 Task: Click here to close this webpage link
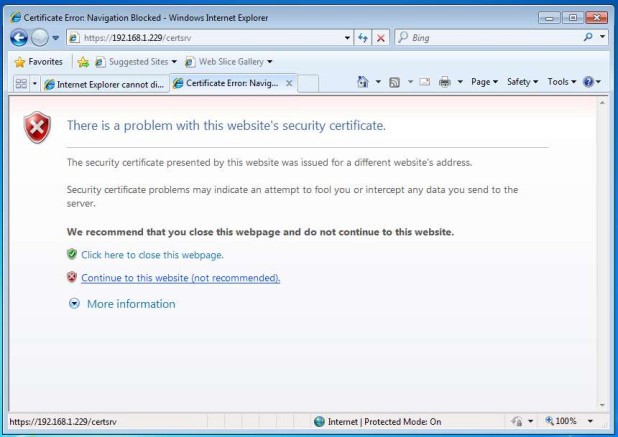[152, 255]
